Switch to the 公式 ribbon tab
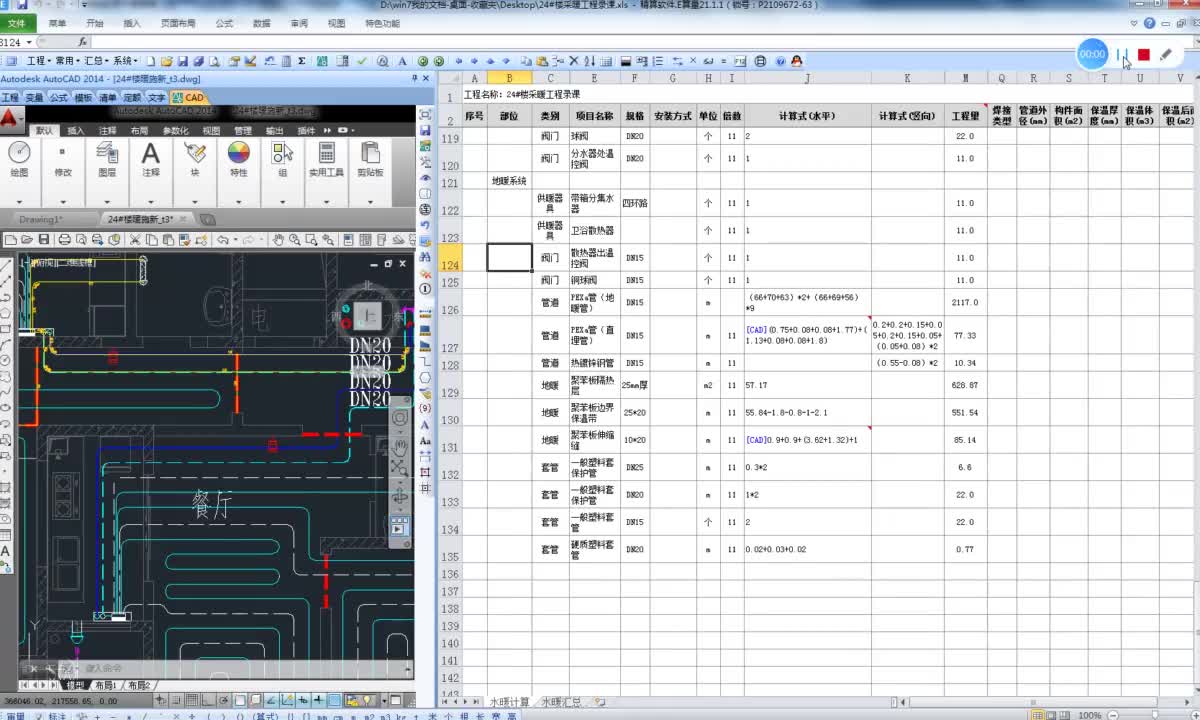This screenshot has height=720, width=1200. point(224,23)
